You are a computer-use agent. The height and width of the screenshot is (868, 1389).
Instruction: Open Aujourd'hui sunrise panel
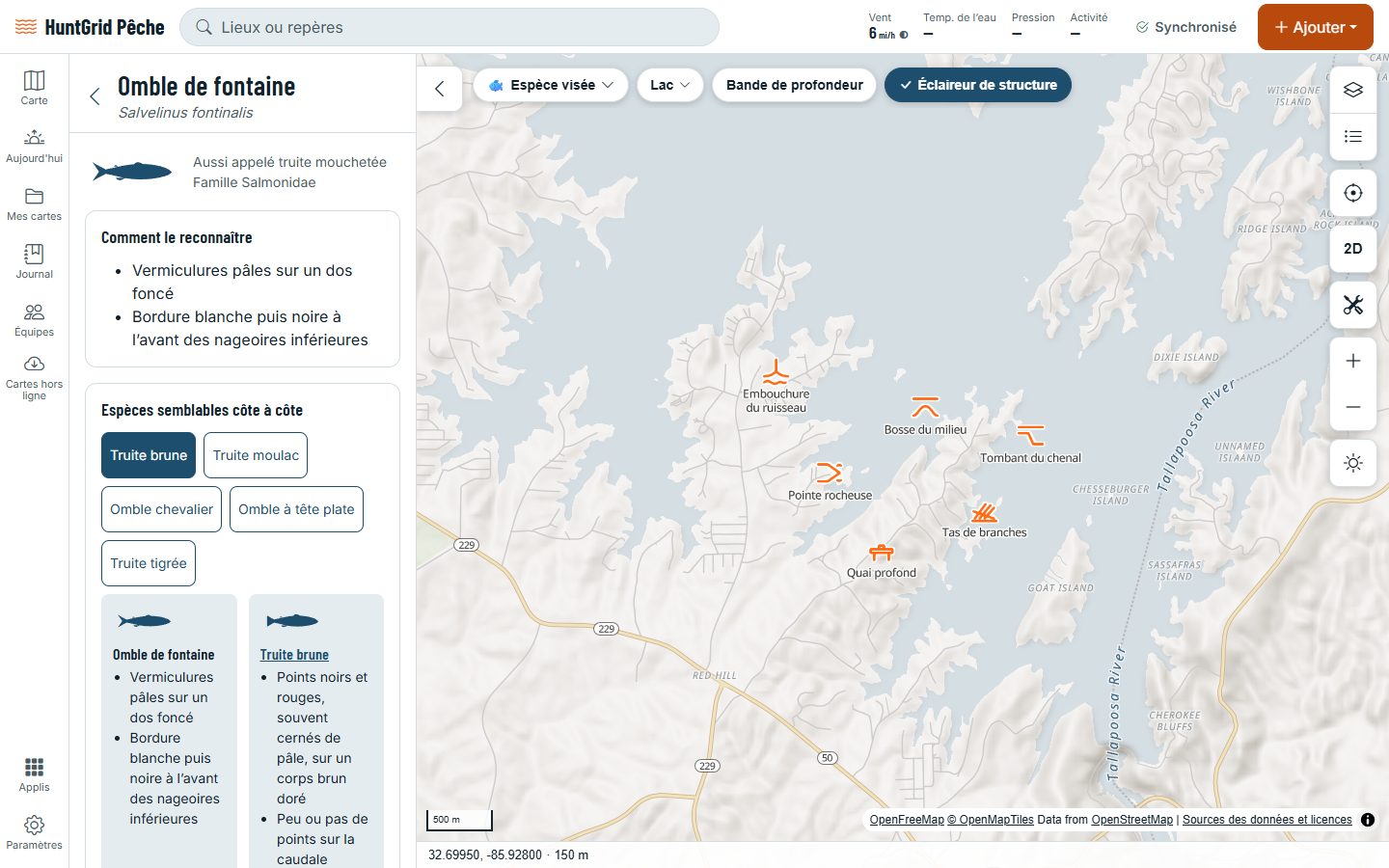click(x=34, y=145)
